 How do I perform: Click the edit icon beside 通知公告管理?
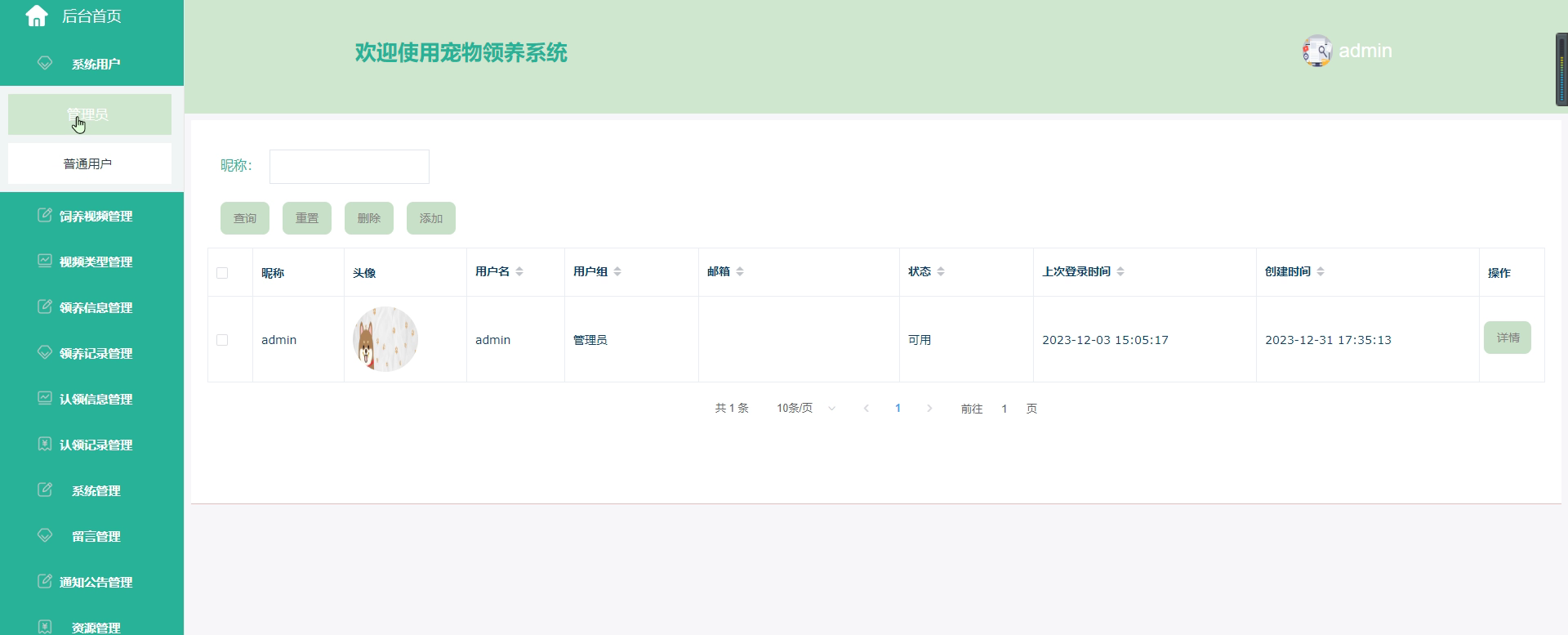point(45,581)
